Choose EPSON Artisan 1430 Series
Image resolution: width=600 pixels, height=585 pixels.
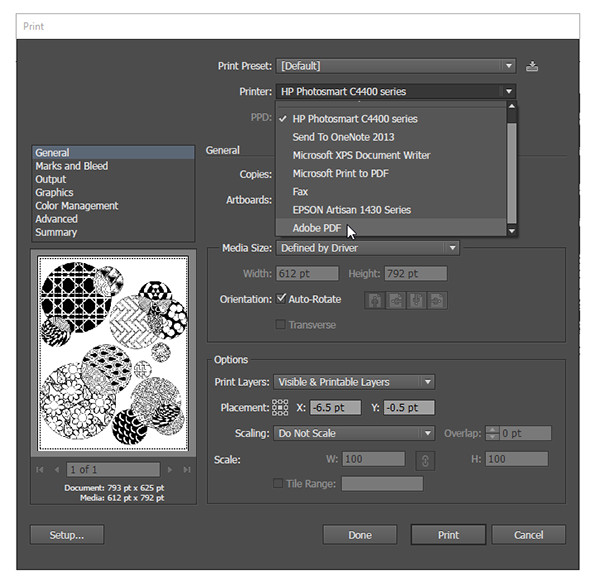point(391,210)
